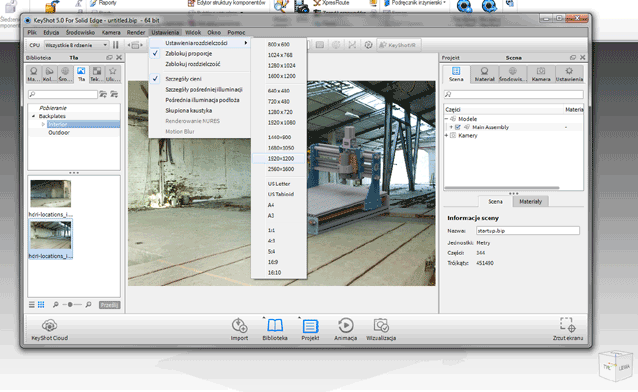The height and width of the screenshot is (392, 638).
Task: Open the CPU cores dropdown
Action: tap(76, 45)
